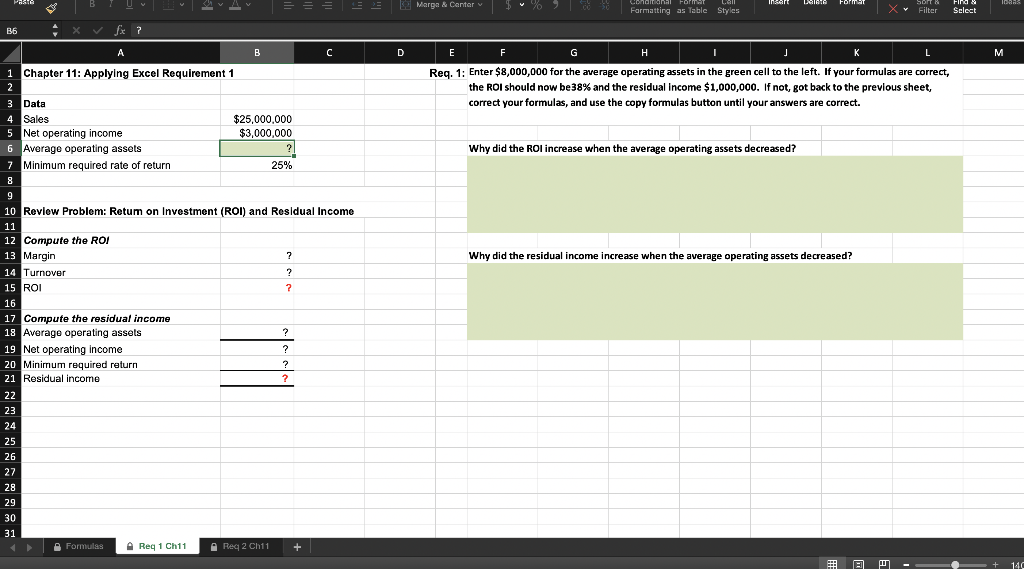Switch to Normal view icon

coord(832,564)
